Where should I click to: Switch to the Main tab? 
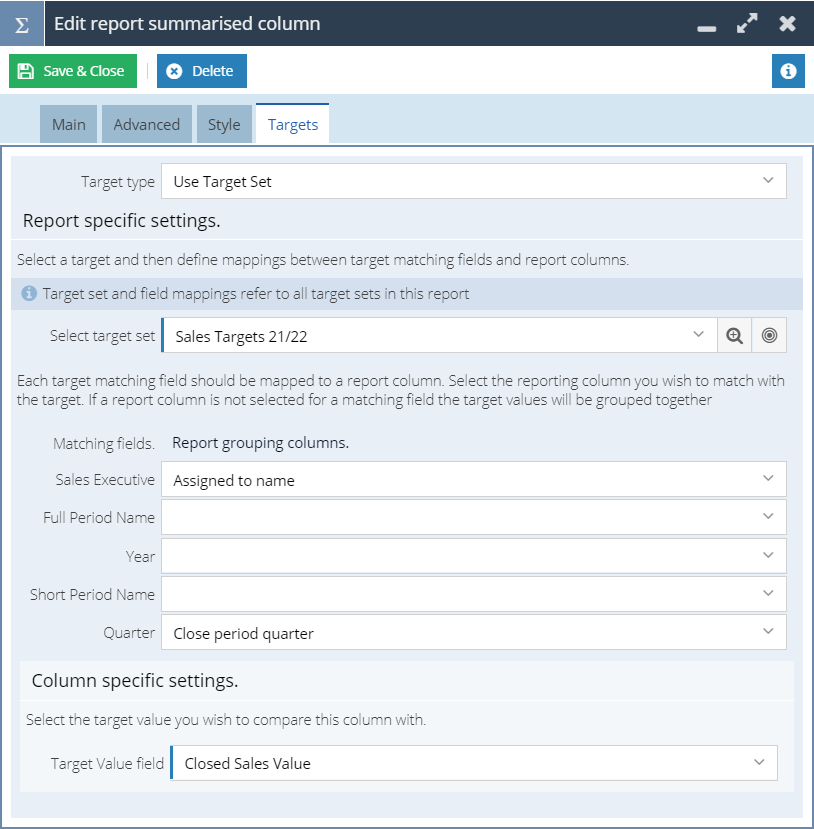pos(69,124)
